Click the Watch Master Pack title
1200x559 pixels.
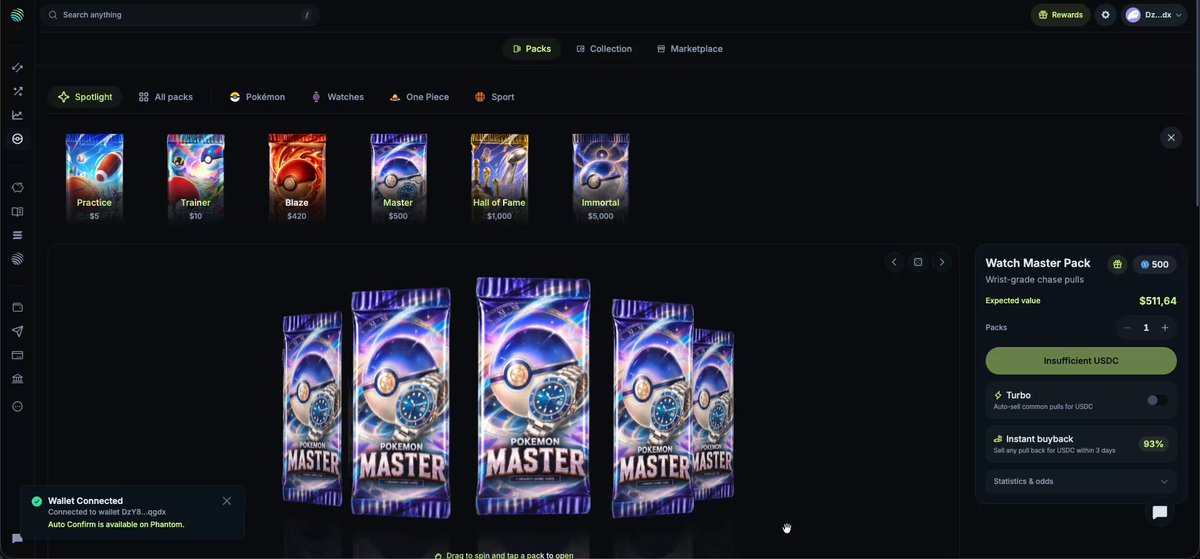(1038, 263)
